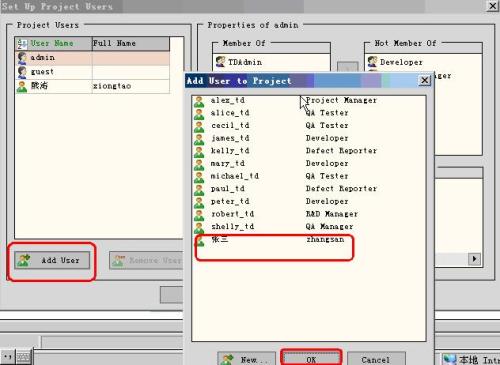This screenshot has width=500, height=365.
Task: Click the right scroll arrow
Action: pyautogui.click(x=474, y=259)
